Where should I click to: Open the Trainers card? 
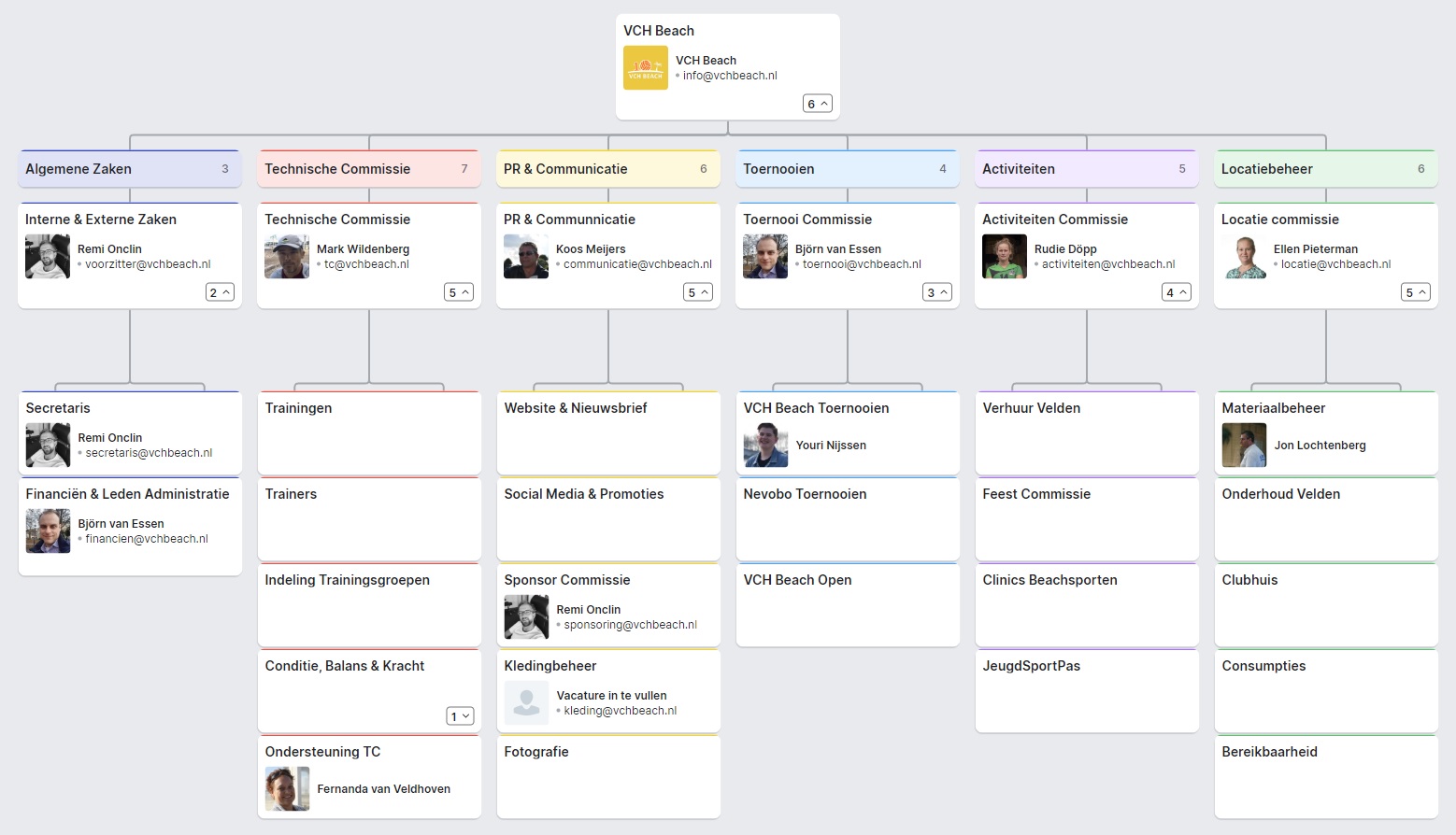pos(369,519)
